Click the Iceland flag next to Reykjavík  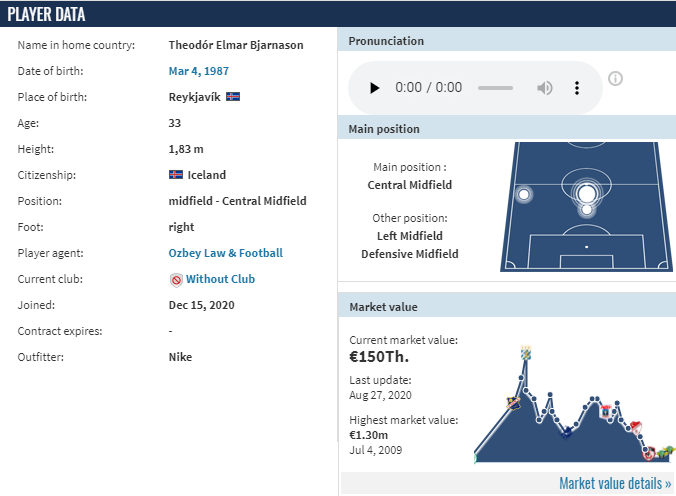(x=233, y=97)
